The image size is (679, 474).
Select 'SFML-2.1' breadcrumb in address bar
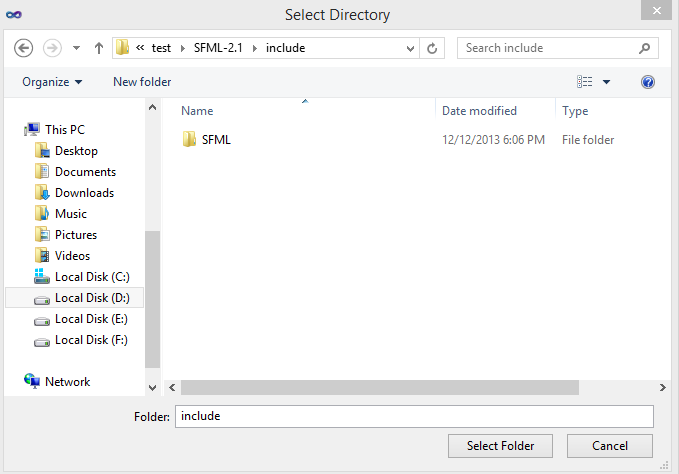tap(218, 48)
